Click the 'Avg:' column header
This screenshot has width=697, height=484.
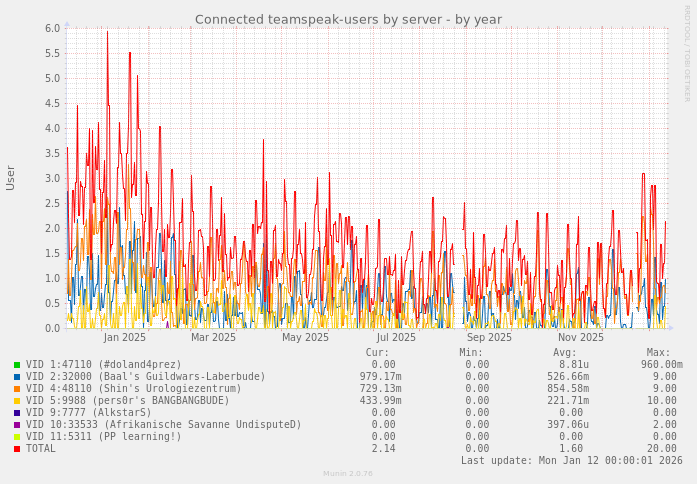tap(565, 353)
